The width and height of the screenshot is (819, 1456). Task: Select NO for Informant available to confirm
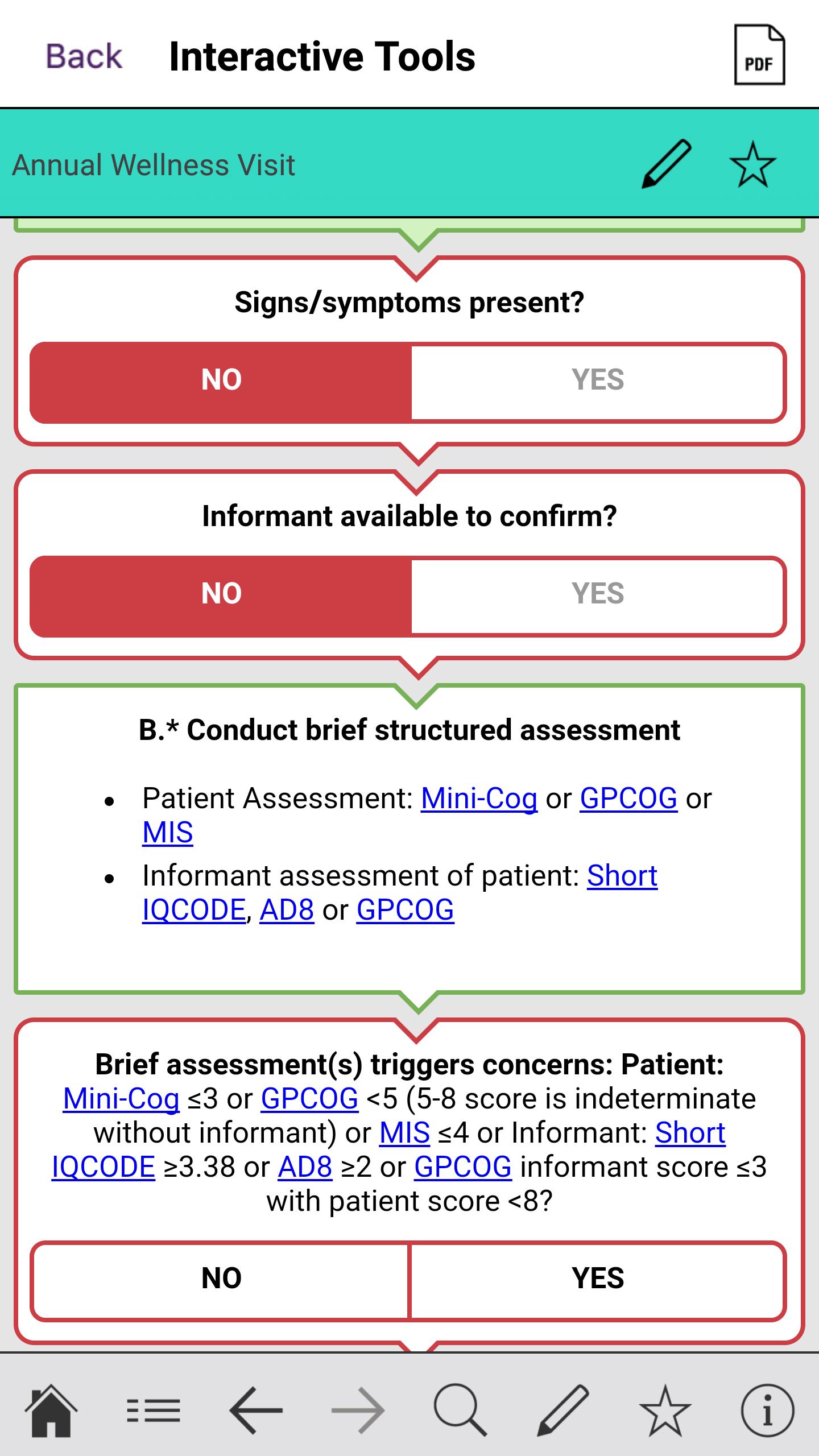pos(221,594)
